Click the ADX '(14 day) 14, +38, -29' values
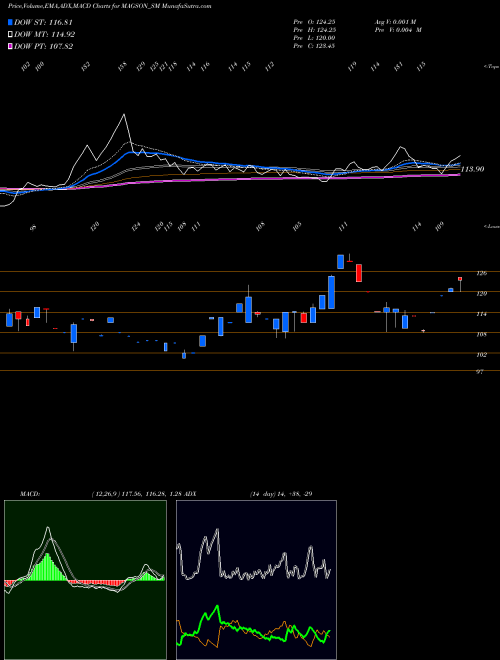500x660 pixels. 281,494
